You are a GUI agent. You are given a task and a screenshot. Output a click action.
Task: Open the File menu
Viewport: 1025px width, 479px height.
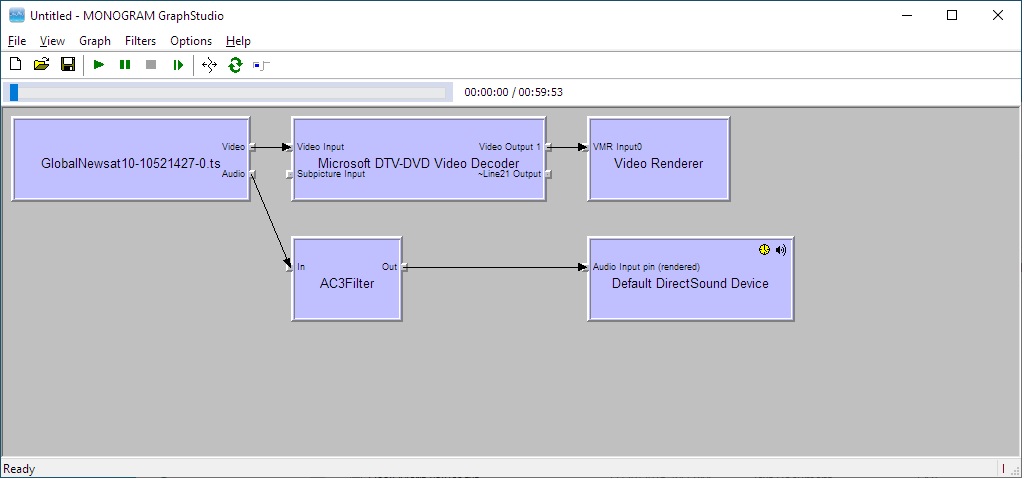pyautogui.click(x=17, y=41)
